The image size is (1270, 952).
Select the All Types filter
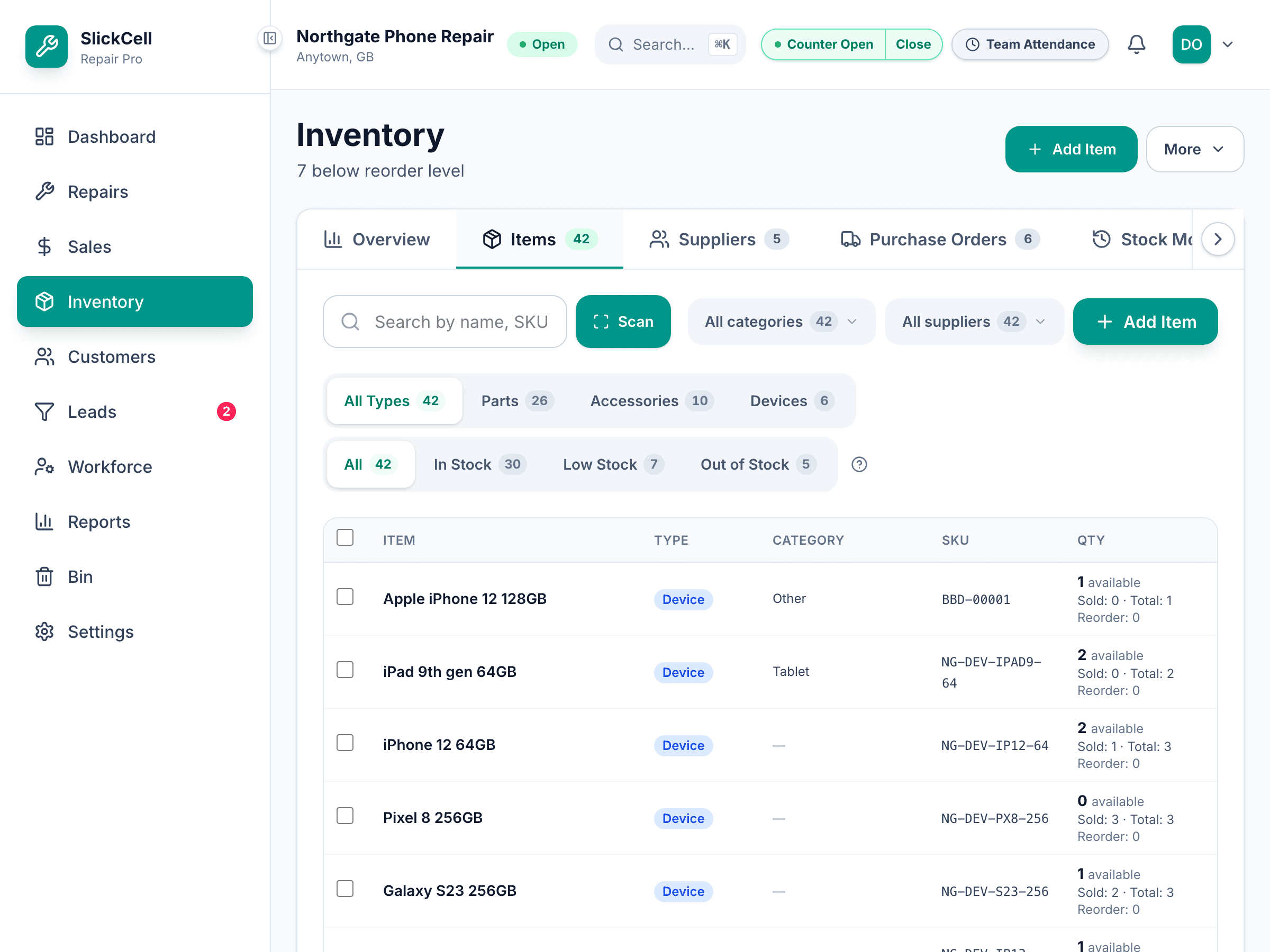(x=394, y=401)
